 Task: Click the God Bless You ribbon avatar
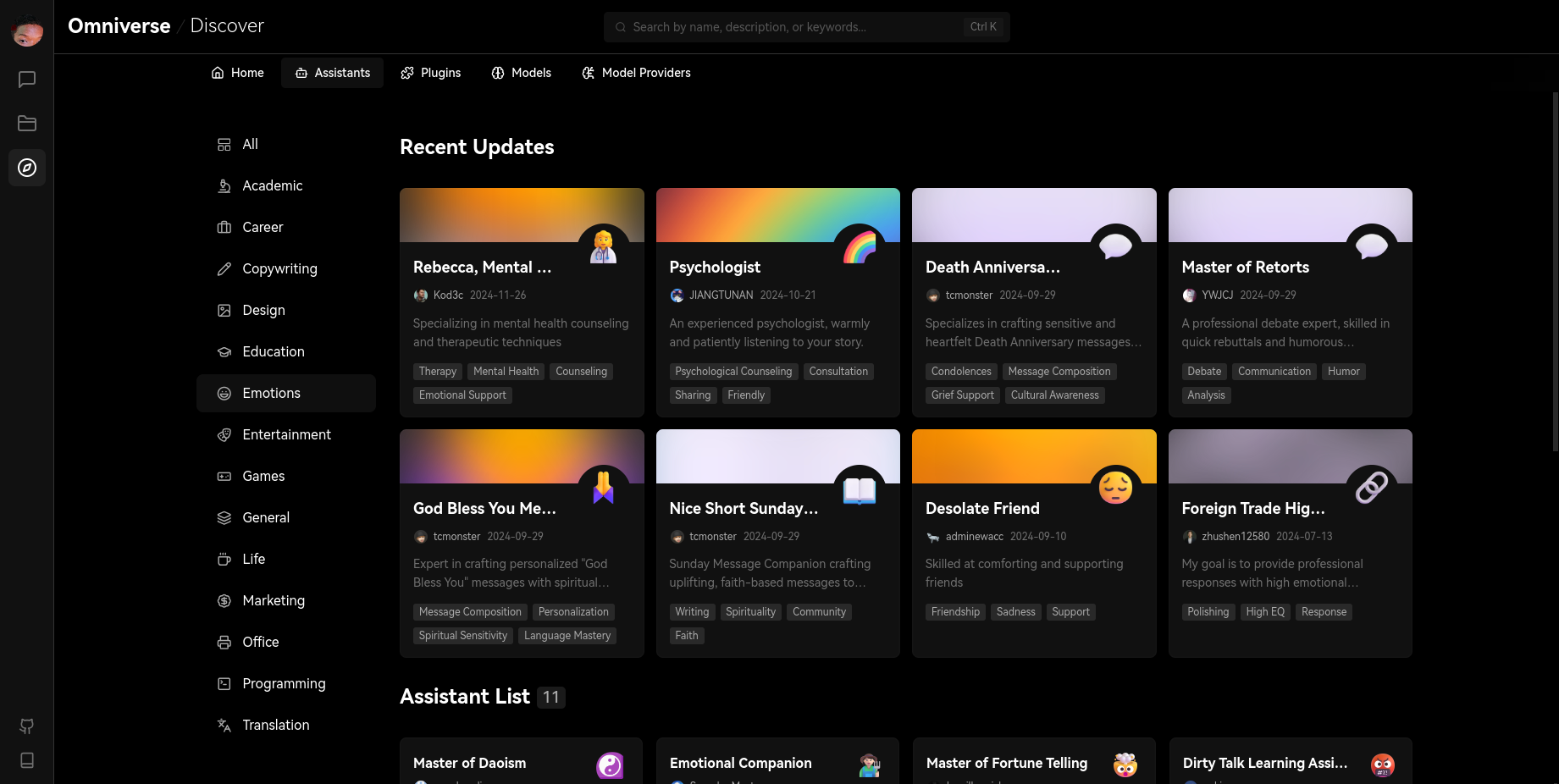pyautogui.click(x=603, y=489)
